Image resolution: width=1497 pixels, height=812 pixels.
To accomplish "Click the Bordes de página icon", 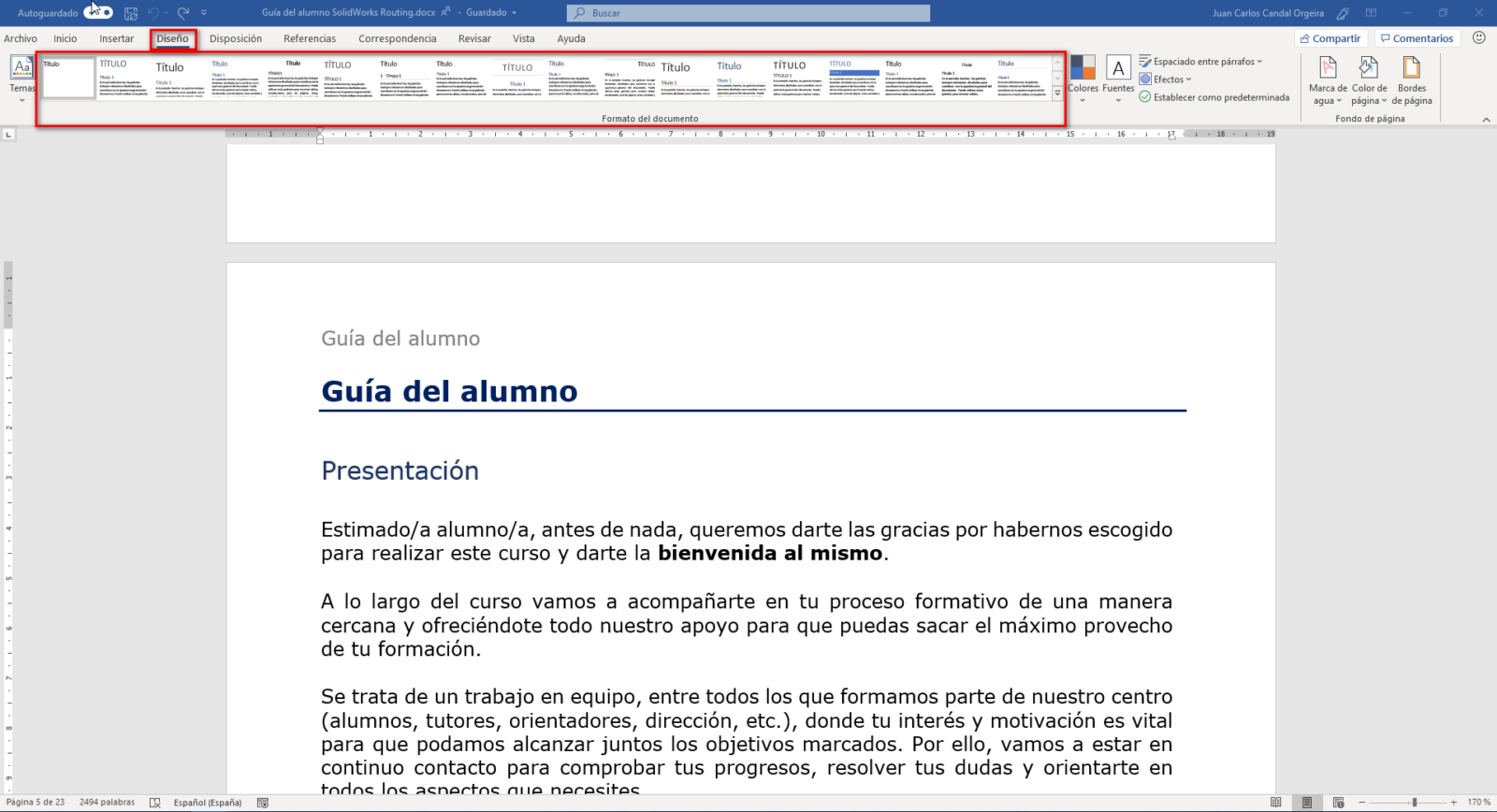I will pos(1411,69).
